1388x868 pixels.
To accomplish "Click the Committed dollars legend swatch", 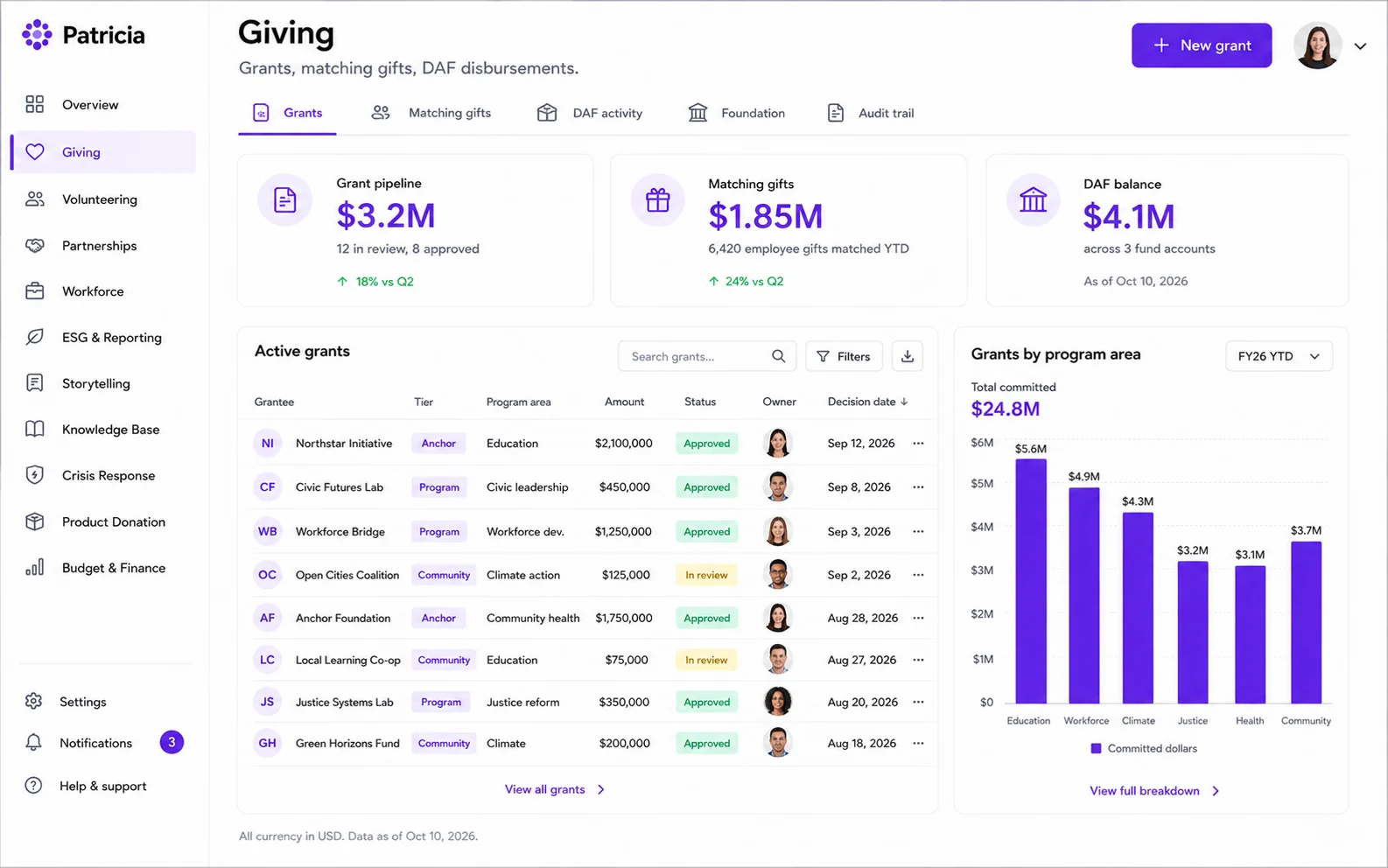I will (1096, 748).
